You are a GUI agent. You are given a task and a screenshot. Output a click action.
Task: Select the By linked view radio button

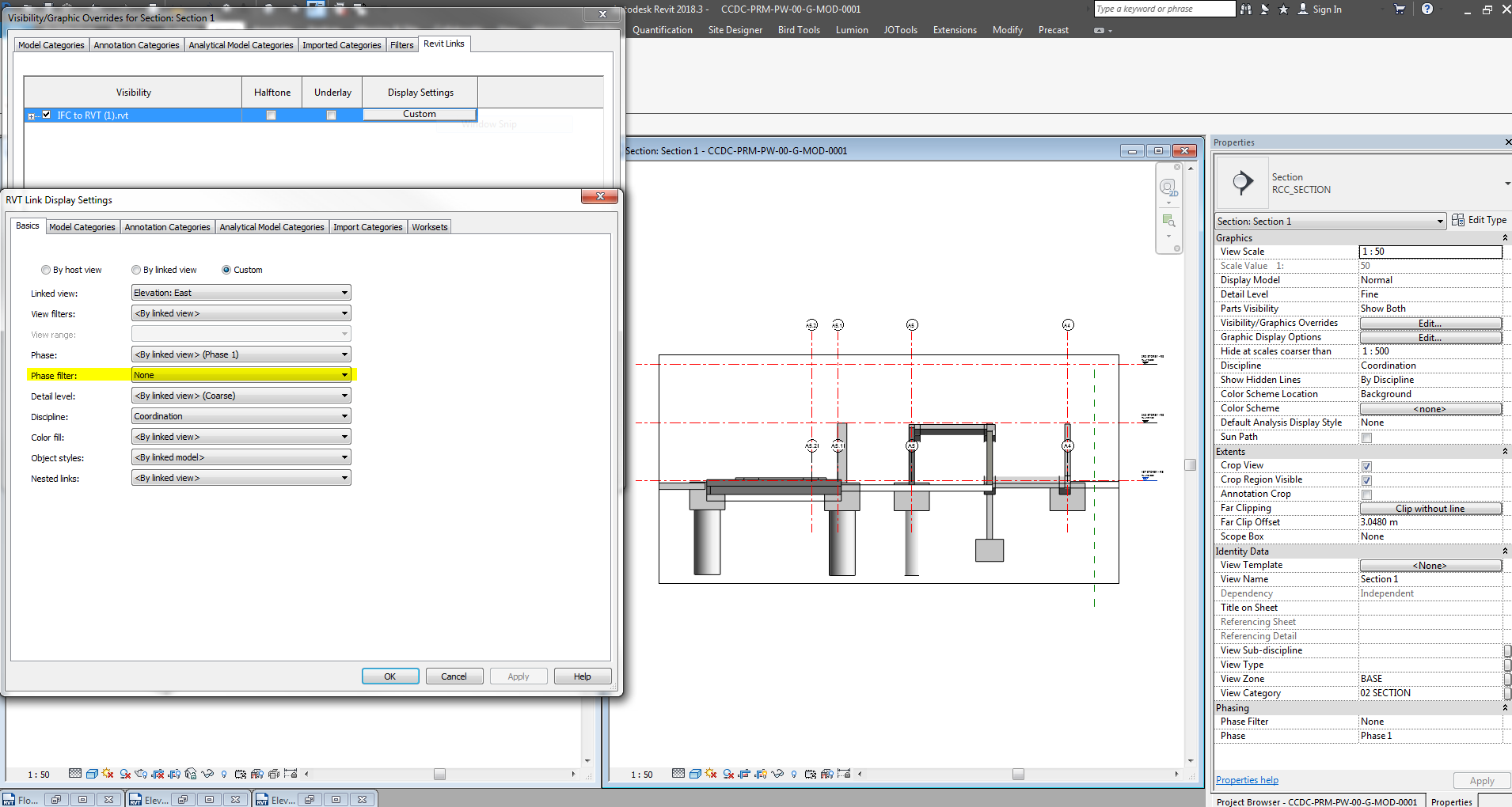[x=136, y=270]
